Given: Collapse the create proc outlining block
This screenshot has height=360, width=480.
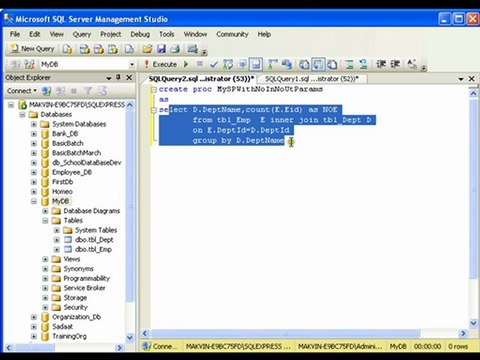Looking at the screenshot, I should 154,89.
